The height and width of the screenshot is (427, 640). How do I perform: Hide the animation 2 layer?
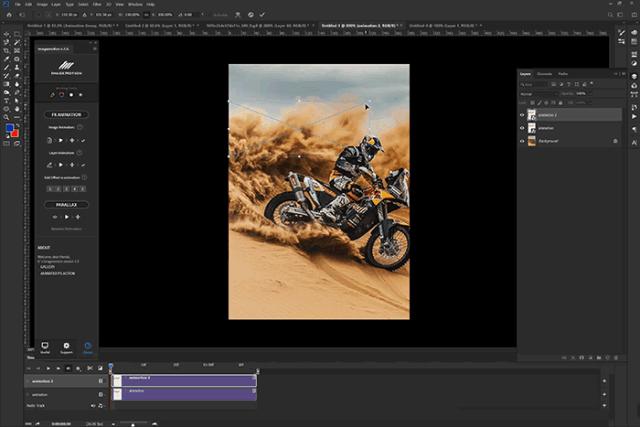(521, 115)
